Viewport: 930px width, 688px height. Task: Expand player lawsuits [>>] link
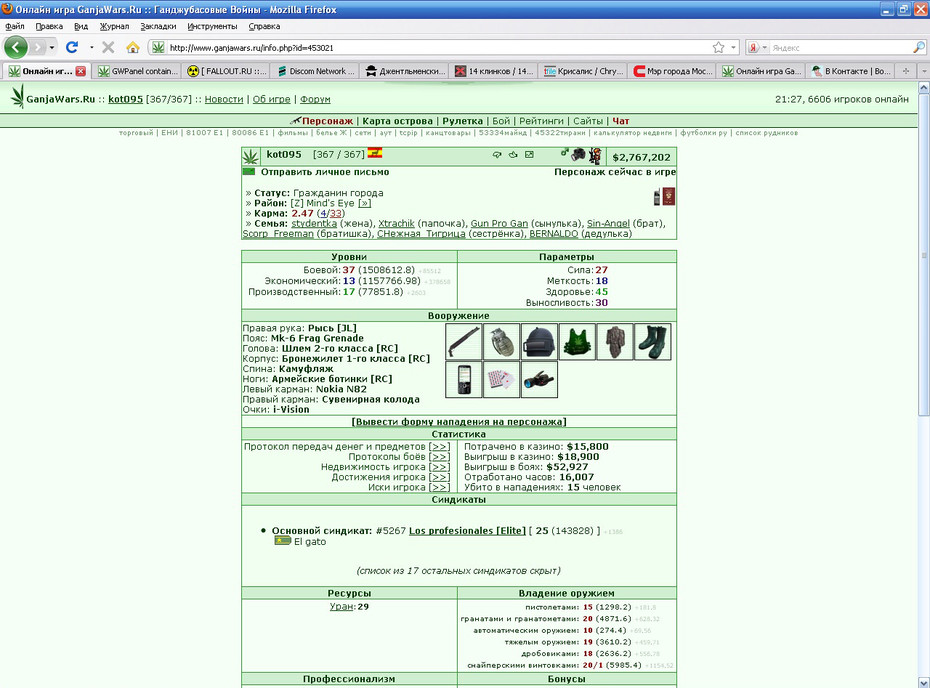(439, 487)
